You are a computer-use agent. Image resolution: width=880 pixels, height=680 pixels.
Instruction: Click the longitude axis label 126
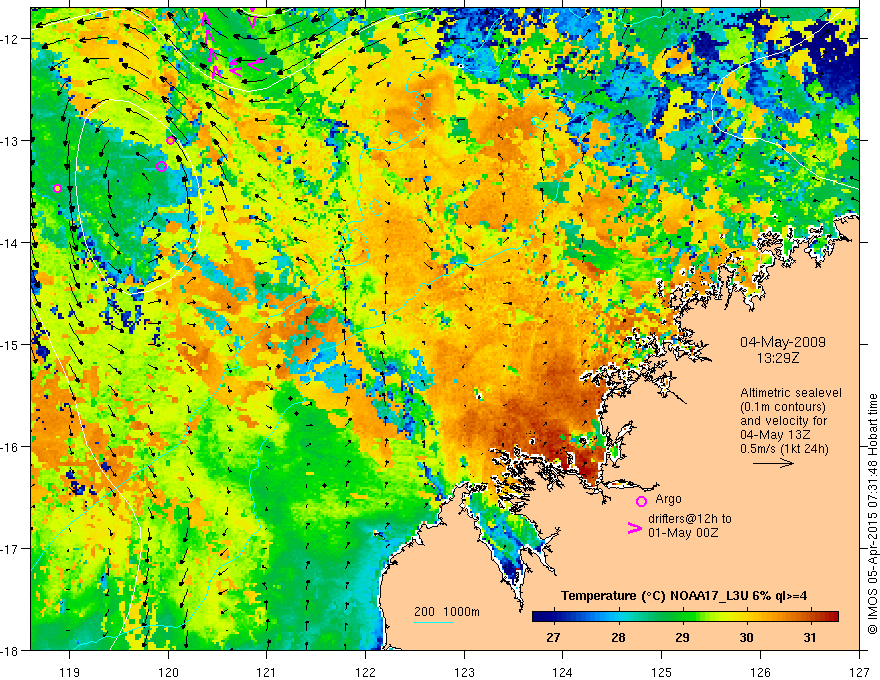tap(760, 672)
